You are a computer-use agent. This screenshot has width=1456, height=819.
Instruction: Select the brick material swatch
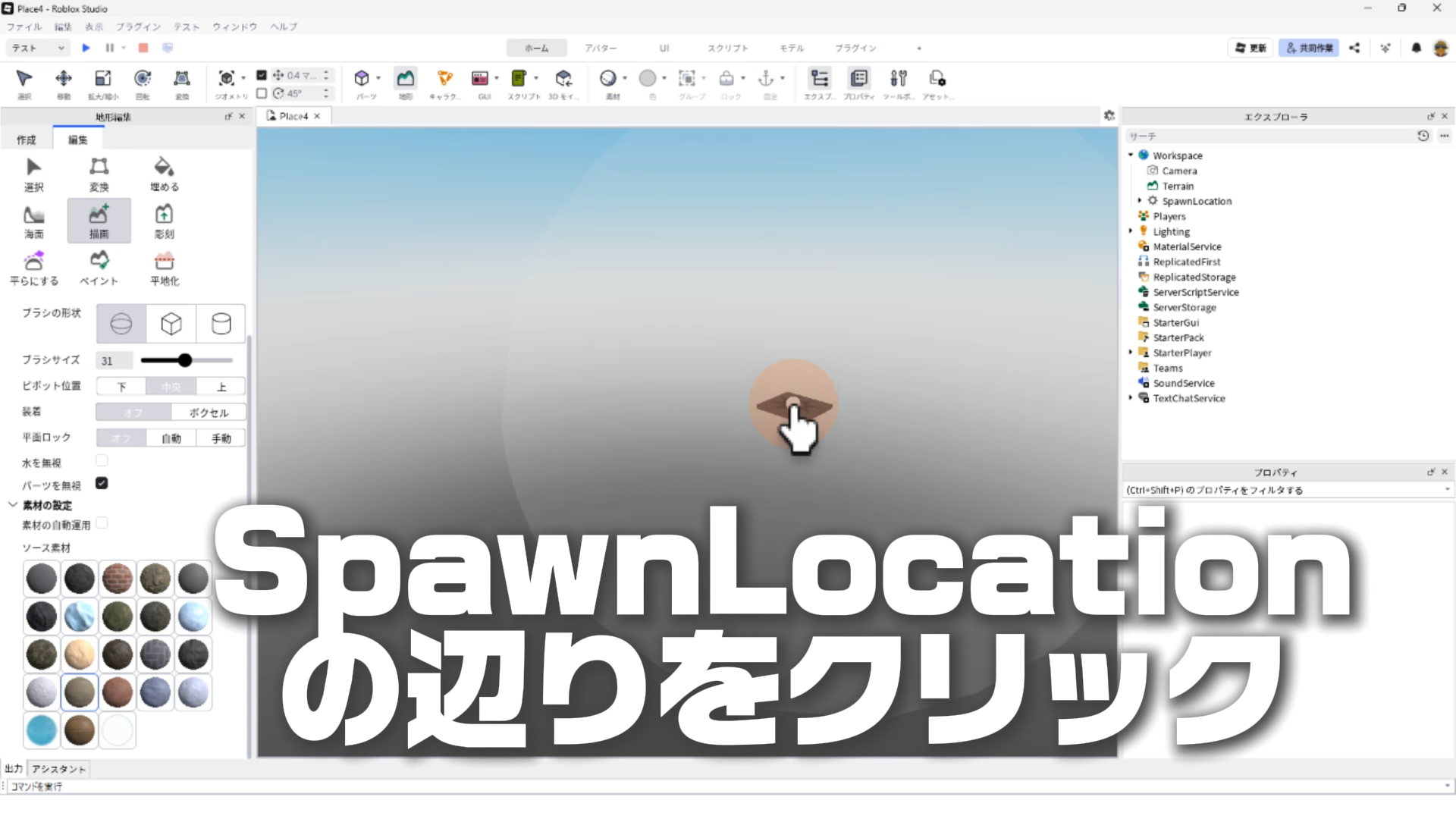(x=117, y=579)
